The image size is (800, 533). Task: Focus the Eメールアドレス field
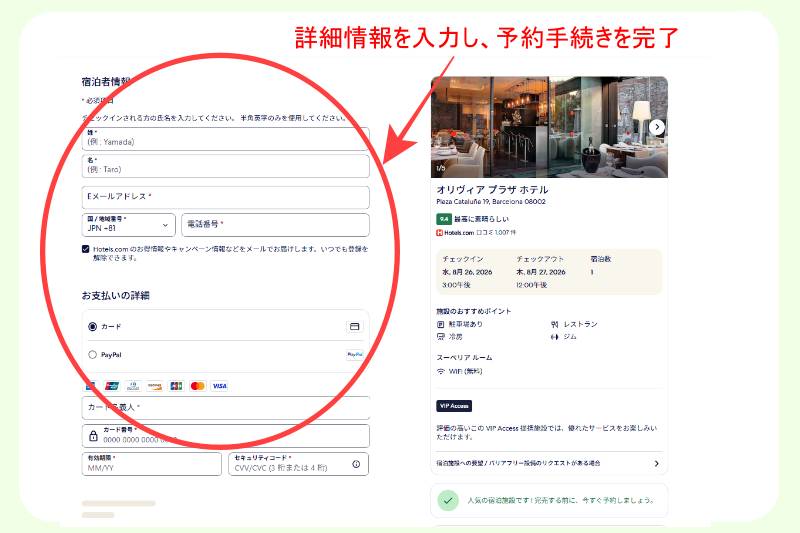pos(226,197)
